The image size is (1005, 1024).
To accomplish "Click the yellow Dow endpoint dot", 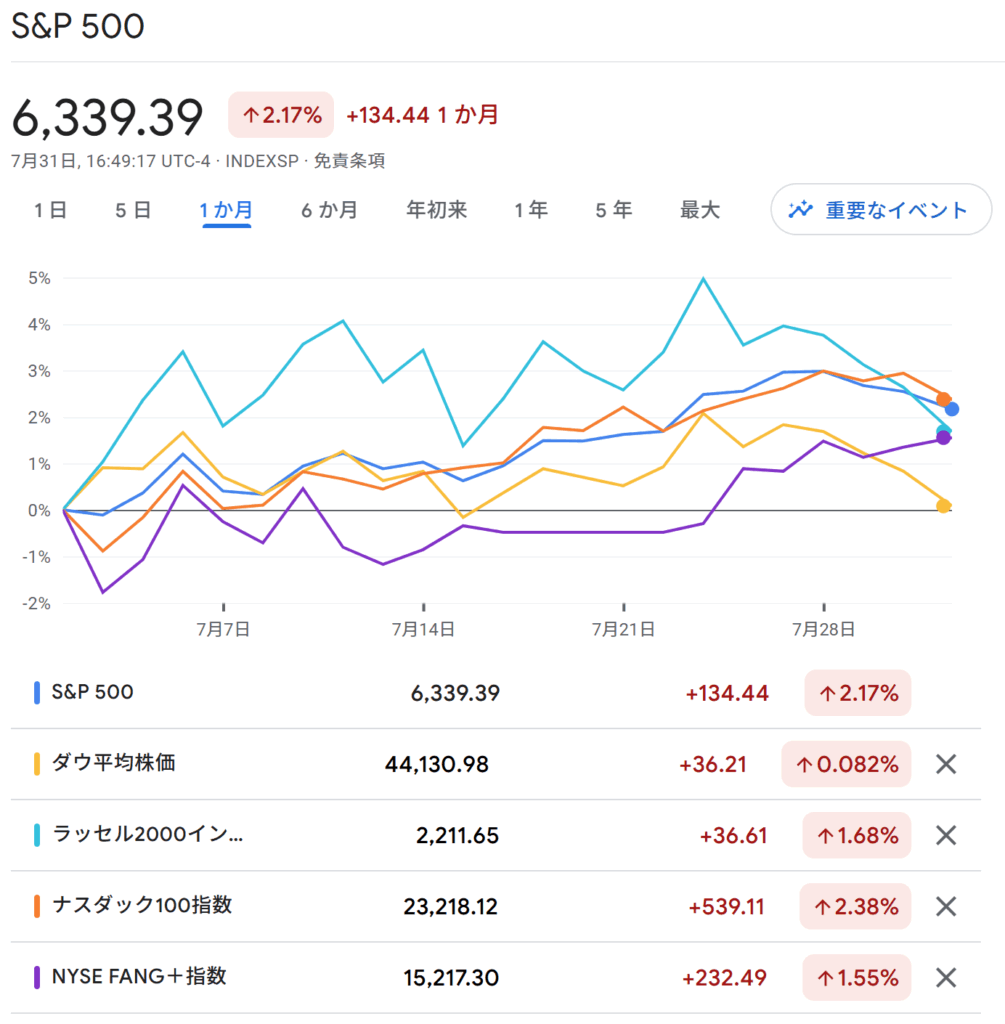I will pyautogui.click(x=943, y=505).
